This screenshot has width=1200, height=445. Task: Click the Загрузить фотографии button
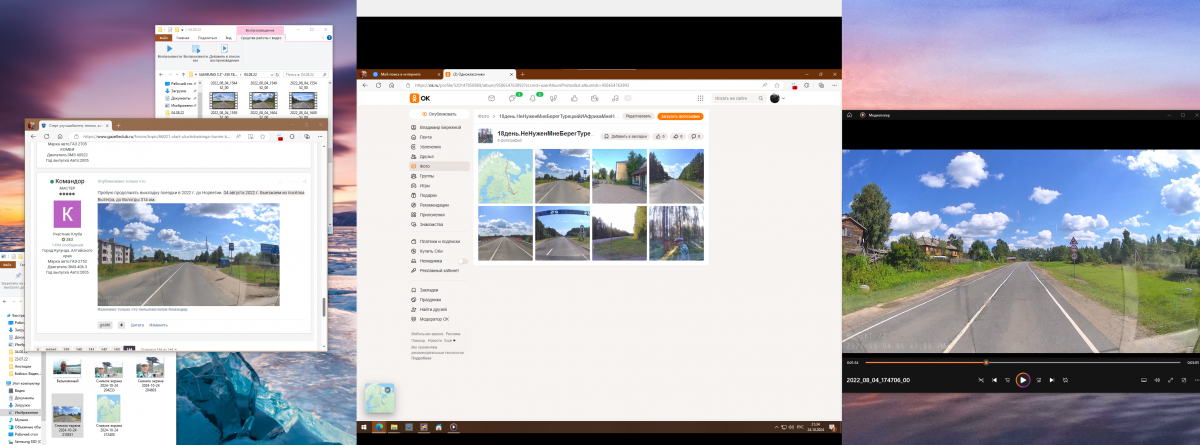pyautogui.click(x=680, y=116)
